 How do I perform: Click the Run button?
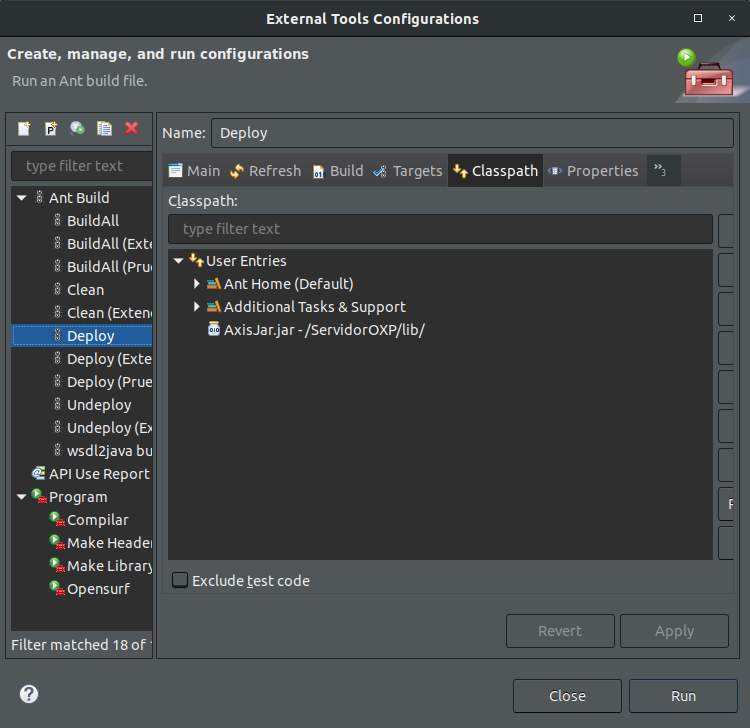(x=683, y=696)
